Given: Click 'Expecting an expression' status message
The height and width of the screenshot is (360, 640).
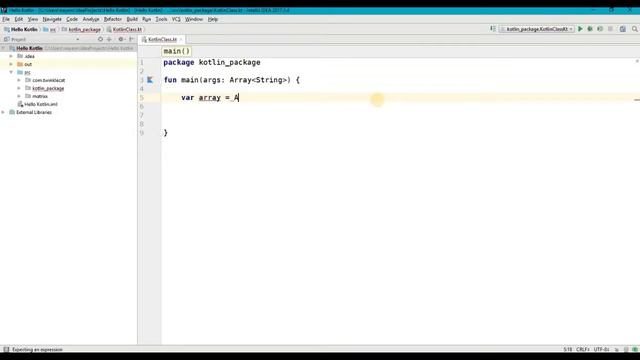Looking at the screenshot, I should [x=37, y=349].
